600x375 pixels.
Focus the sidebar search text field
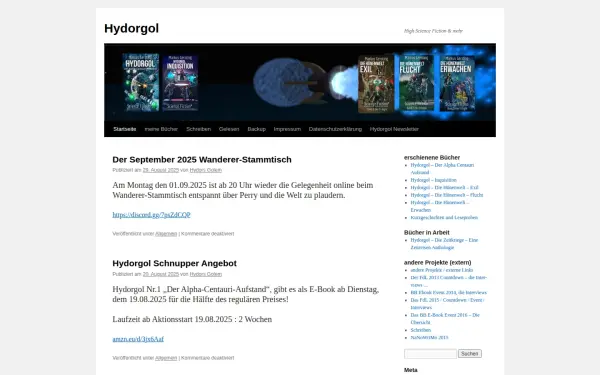430,354
